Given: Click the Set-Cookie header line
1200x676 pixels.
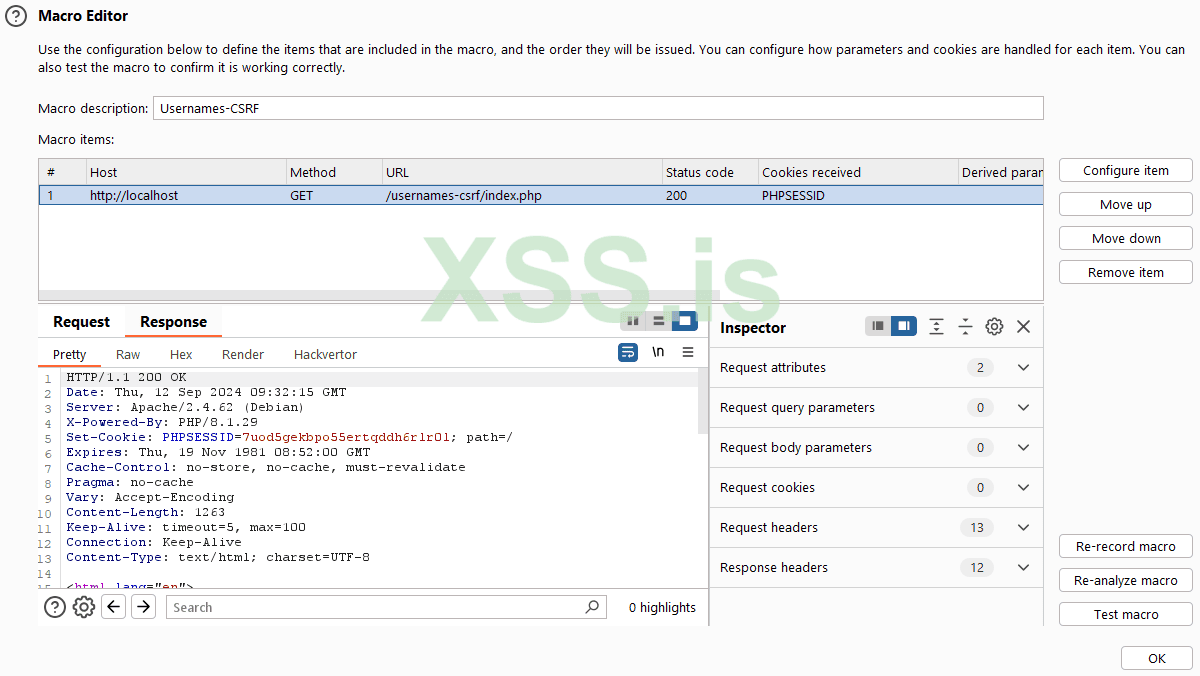Looking at the screenshot, I should coord(289,437).
